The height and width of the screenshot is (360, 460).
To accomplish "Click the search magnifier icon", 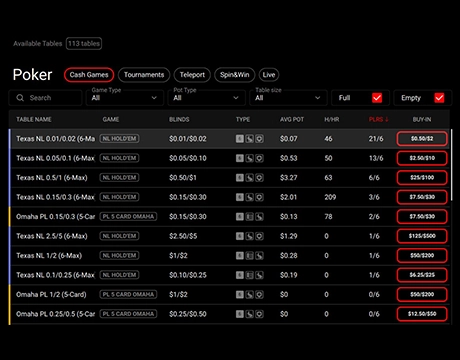I will point(20,98).
